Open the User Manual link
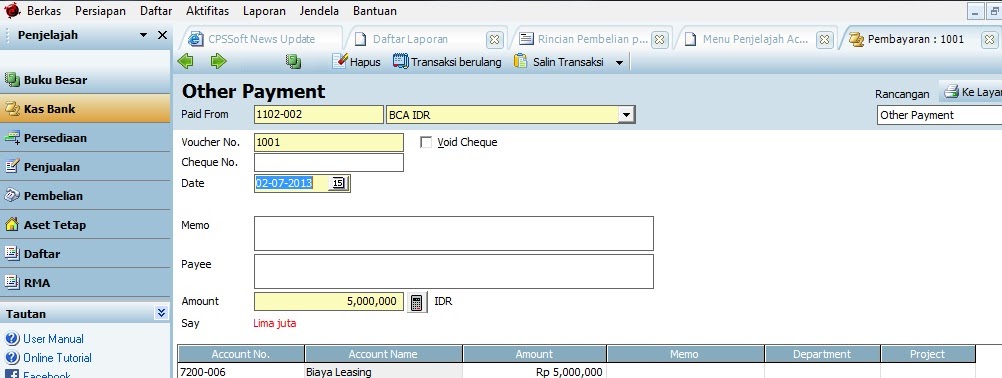Viewport: 1002px width, 378px height. coord(53,339)
